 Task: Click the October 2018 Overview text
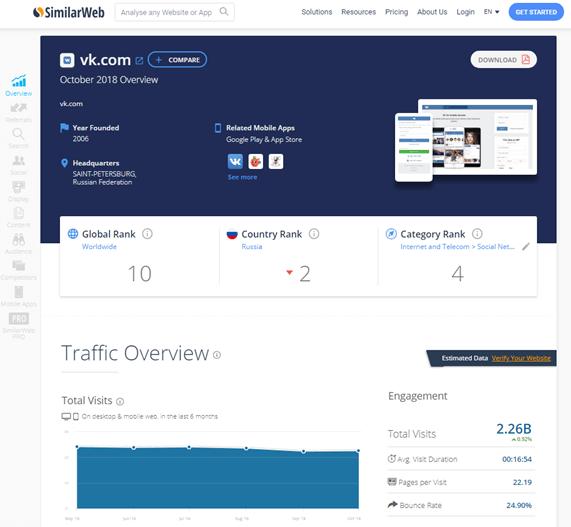click(109, 80)
